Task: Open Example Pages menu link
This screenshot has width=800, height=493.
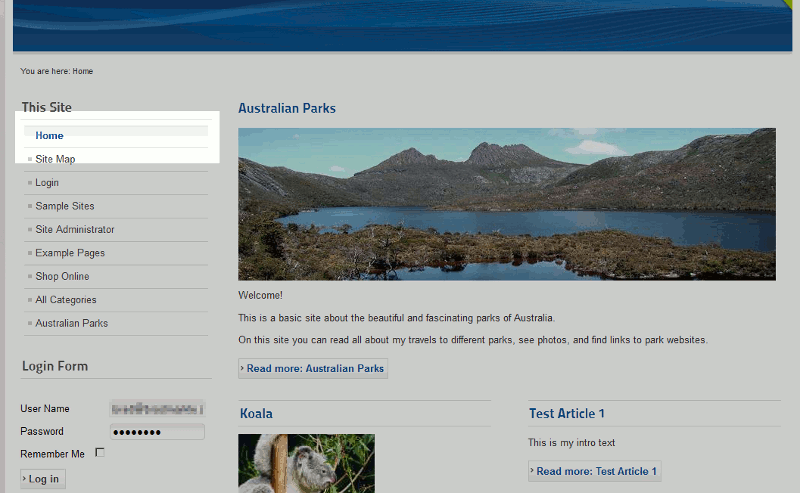Action: [x=70, y=253]
